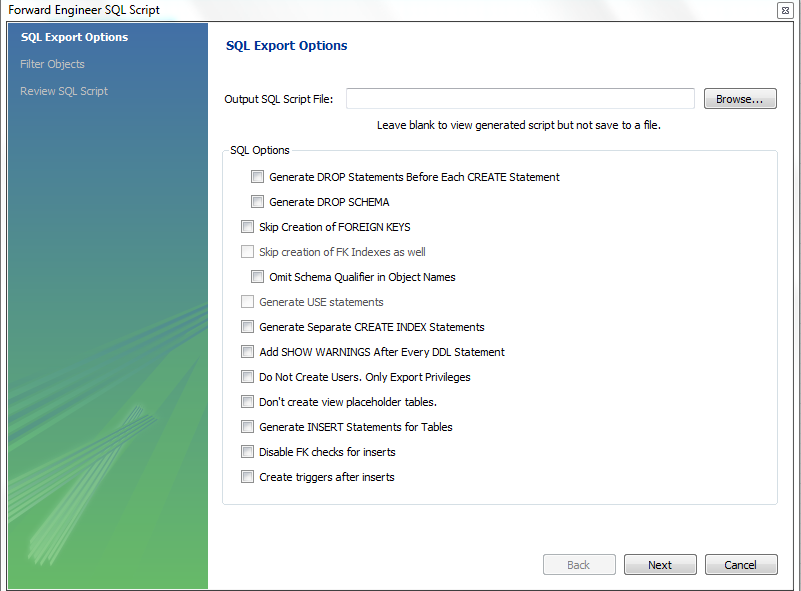Close the Forward Engineer SQL Script dialog

(x=785, y=10)
